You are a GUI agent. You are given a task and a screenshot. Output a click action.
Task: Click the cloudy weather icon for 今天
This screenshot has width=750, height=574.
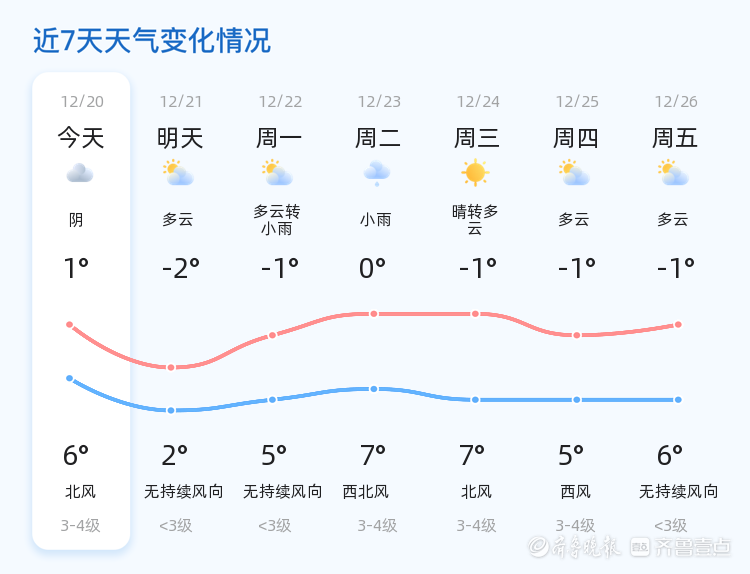(x=80, y=174)
